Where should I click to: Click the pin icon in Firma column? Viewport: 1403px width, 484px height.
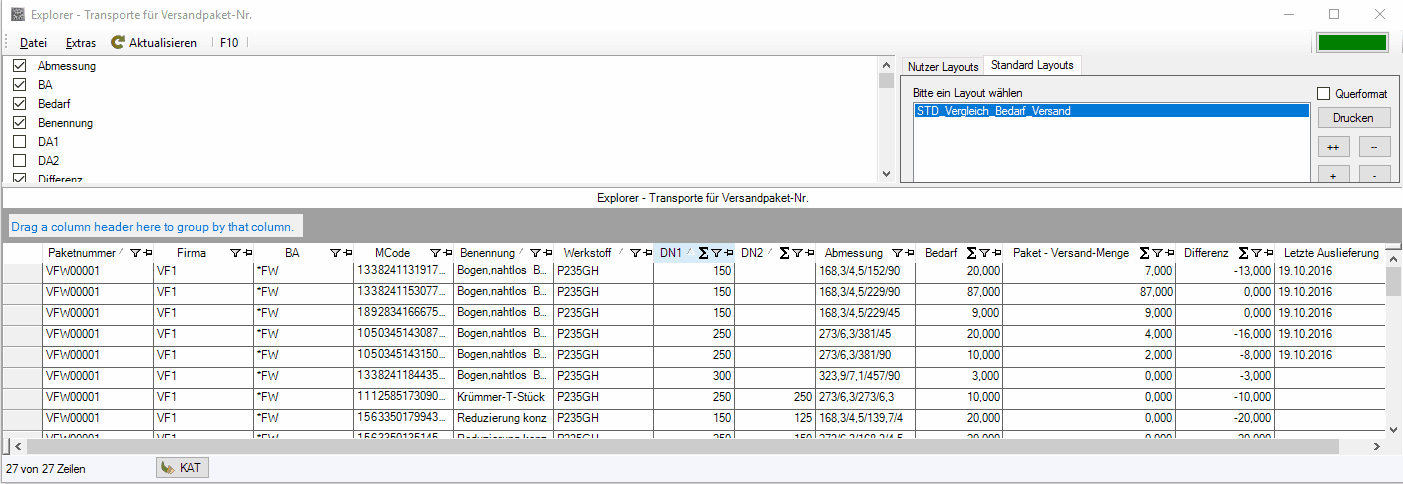(246, 254)
